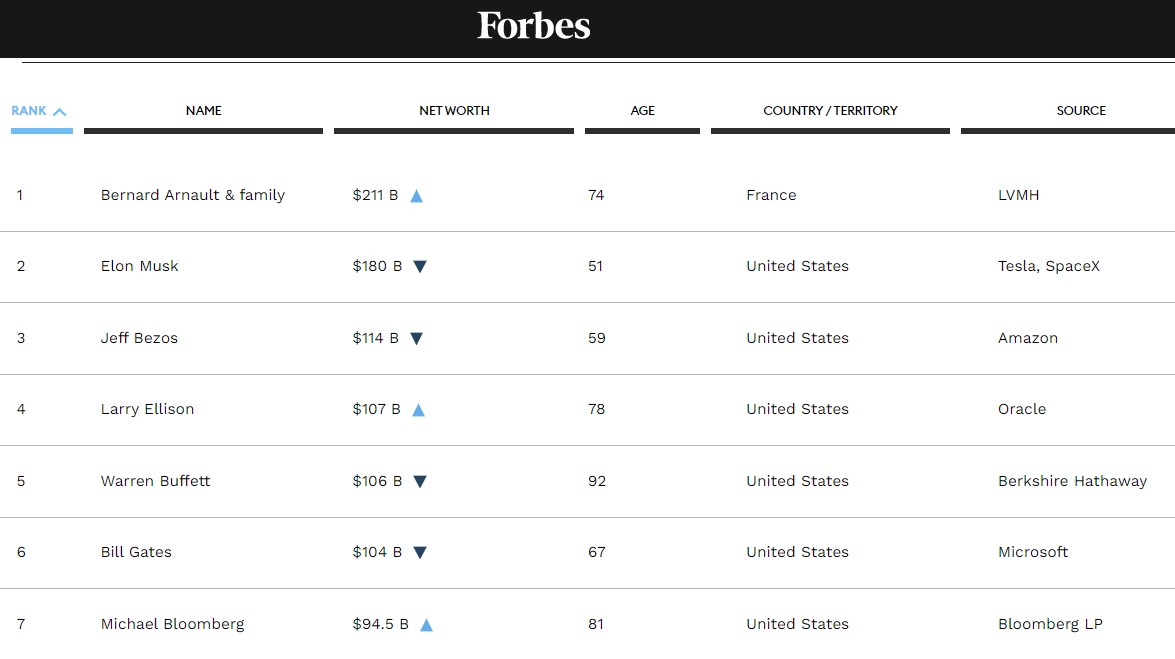Click down triangle next to Bill Gates' $104 B
1175x659 pixels.
click(420, 553)
